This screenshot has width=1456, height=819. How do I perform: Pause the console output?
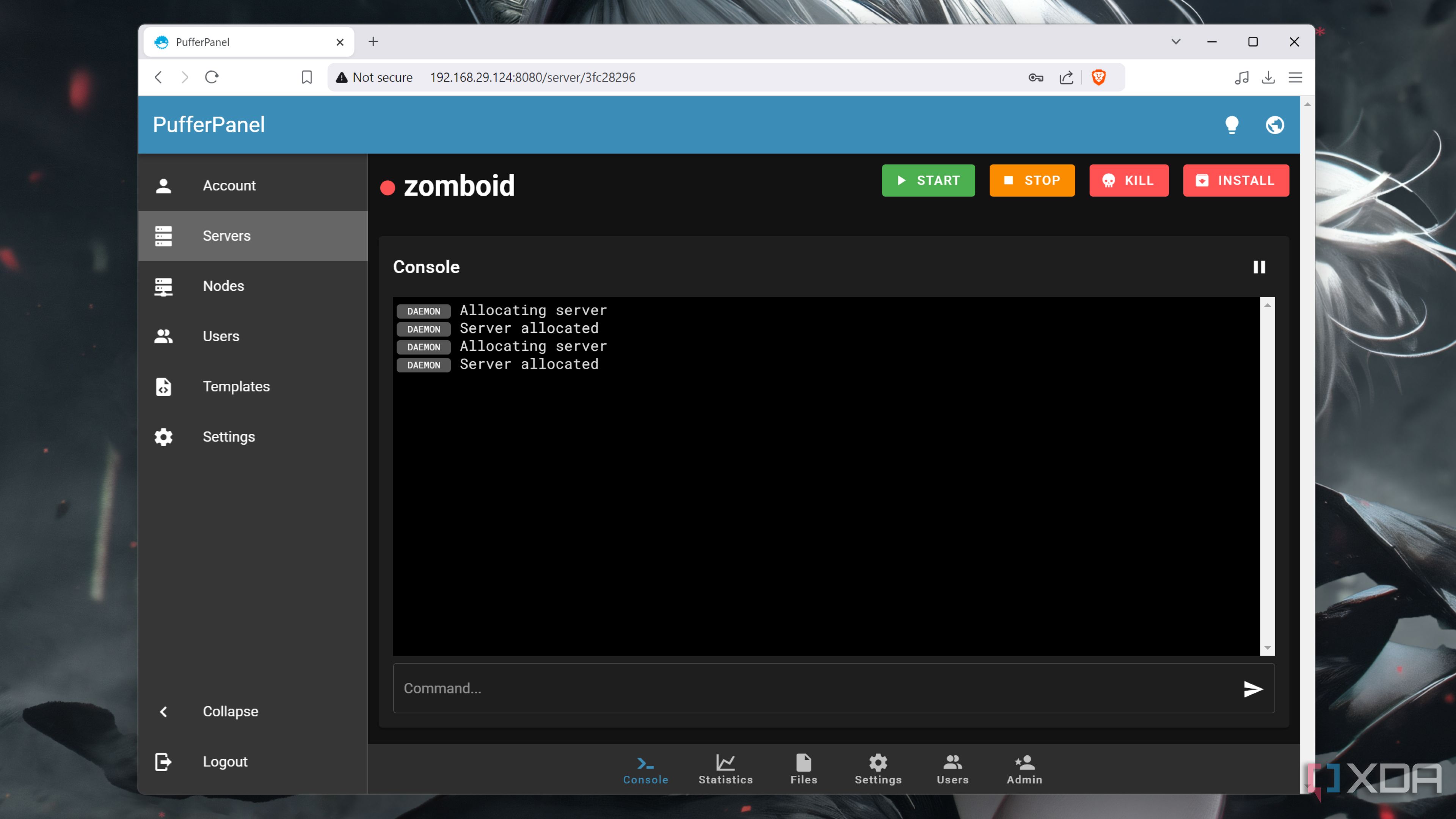tap(1259, 267)
